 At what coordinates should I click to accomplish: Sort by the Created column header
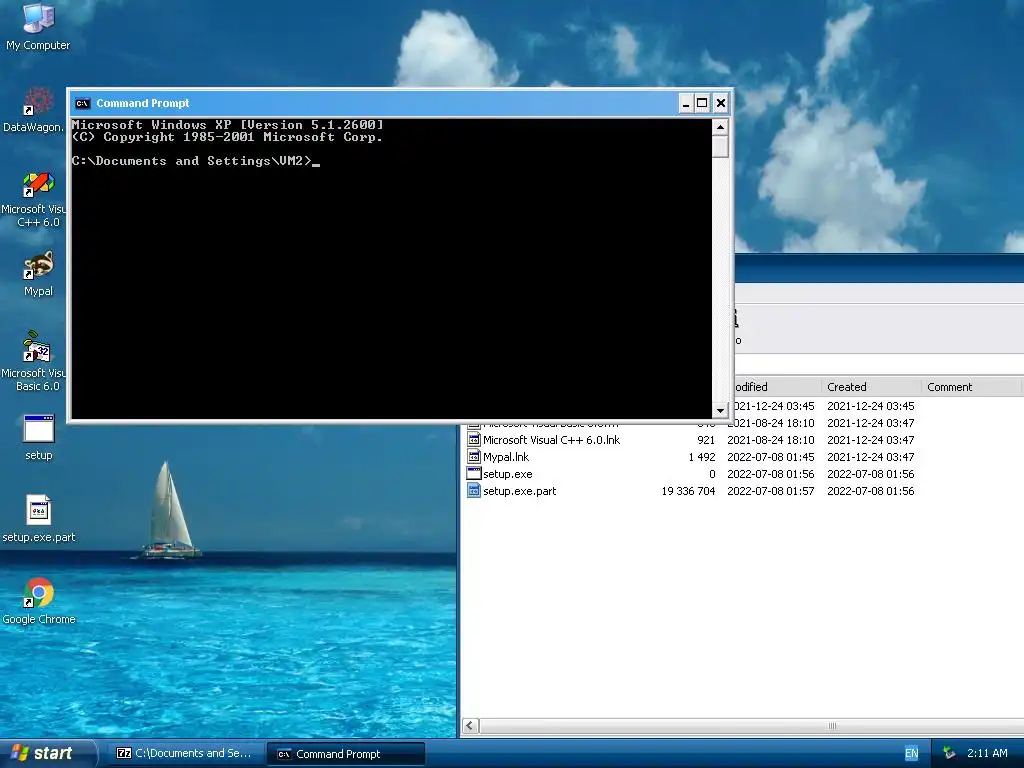pyautogui.click(x=871, y=387)
